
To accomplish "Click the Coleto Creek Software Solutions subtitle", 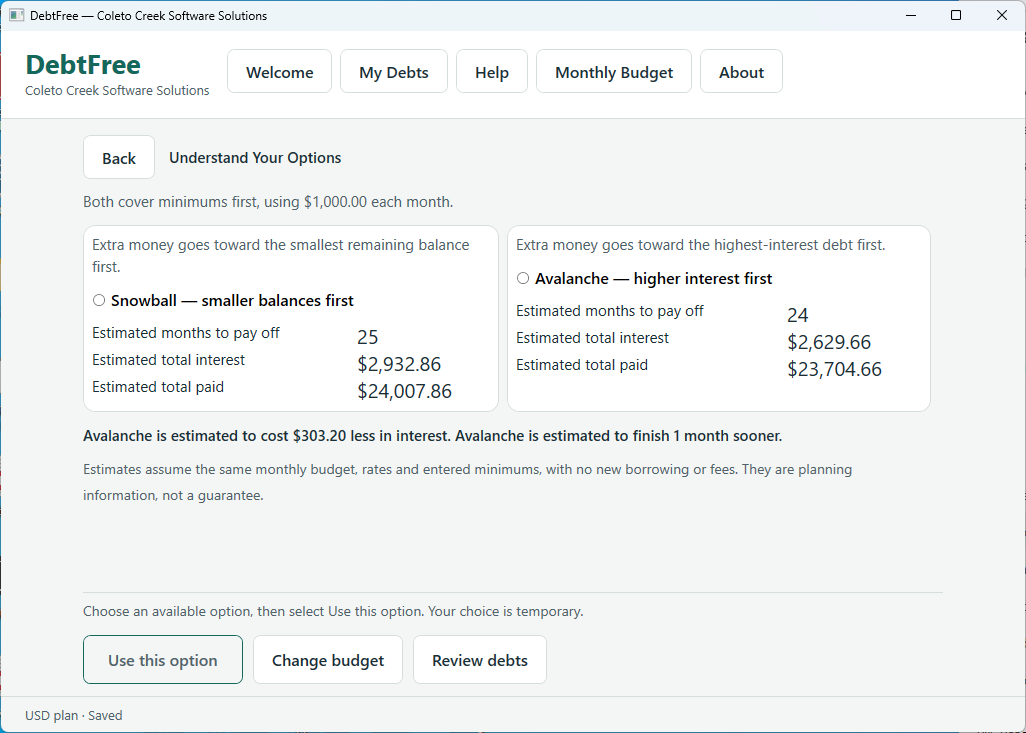I will (117, 90).
